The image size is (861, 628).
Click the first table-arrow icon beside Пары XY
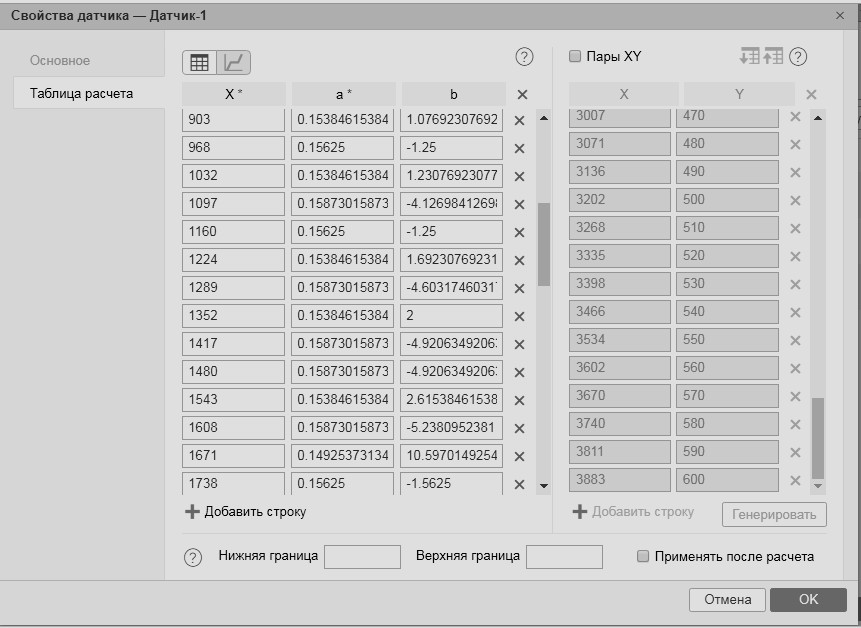click(749, 57)
